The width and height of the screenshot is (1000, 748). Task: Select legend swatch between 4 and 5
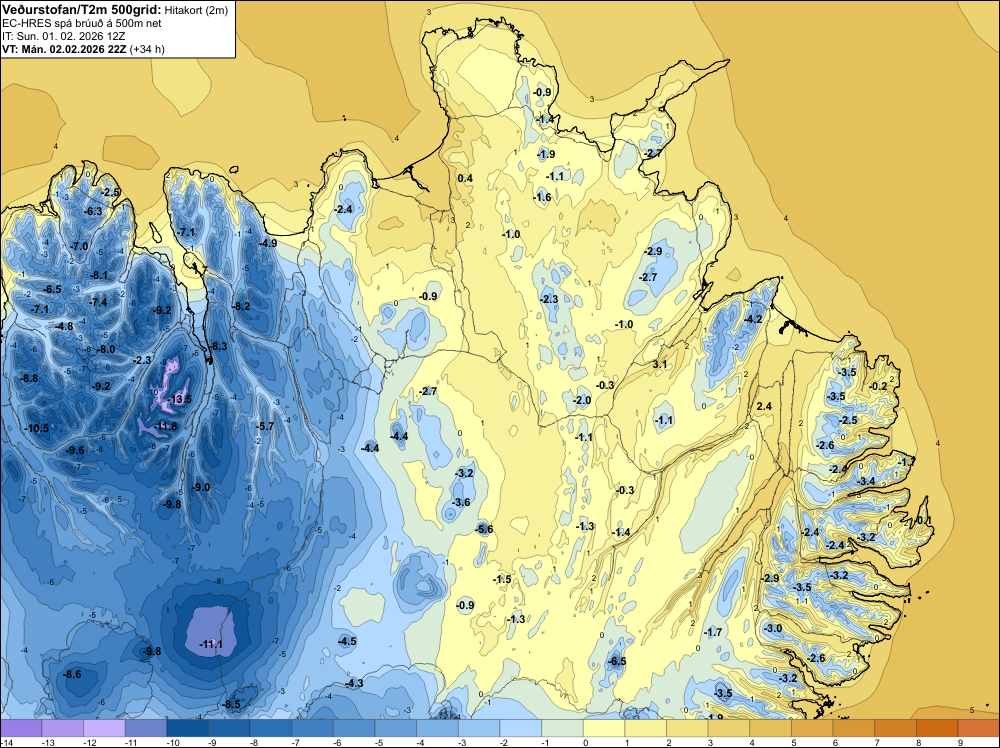(770, 728)
